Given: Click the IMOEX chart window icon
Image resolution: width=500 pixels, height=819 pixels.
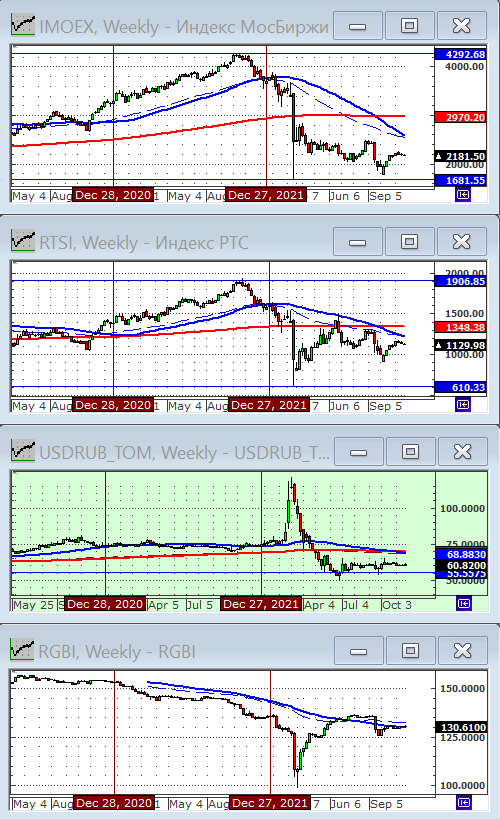Looking at the screenshot, I should (x=22, y=25).
